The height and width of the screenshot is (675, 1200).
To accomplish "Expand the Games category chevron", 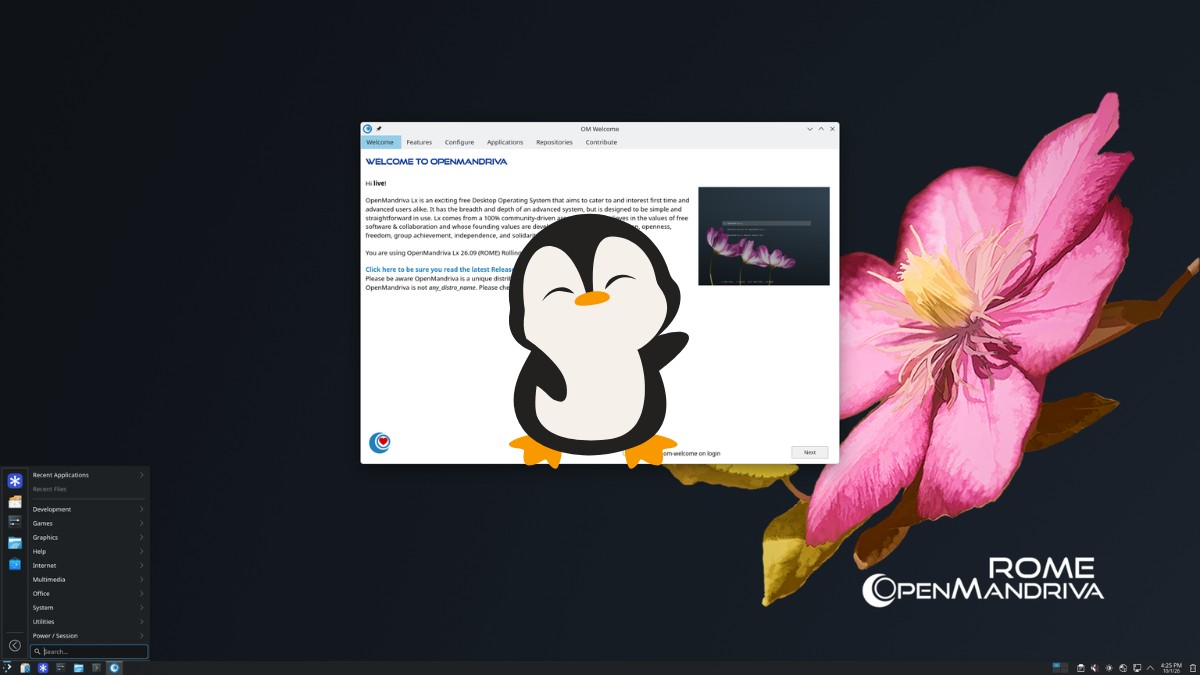I will [141, 523].
